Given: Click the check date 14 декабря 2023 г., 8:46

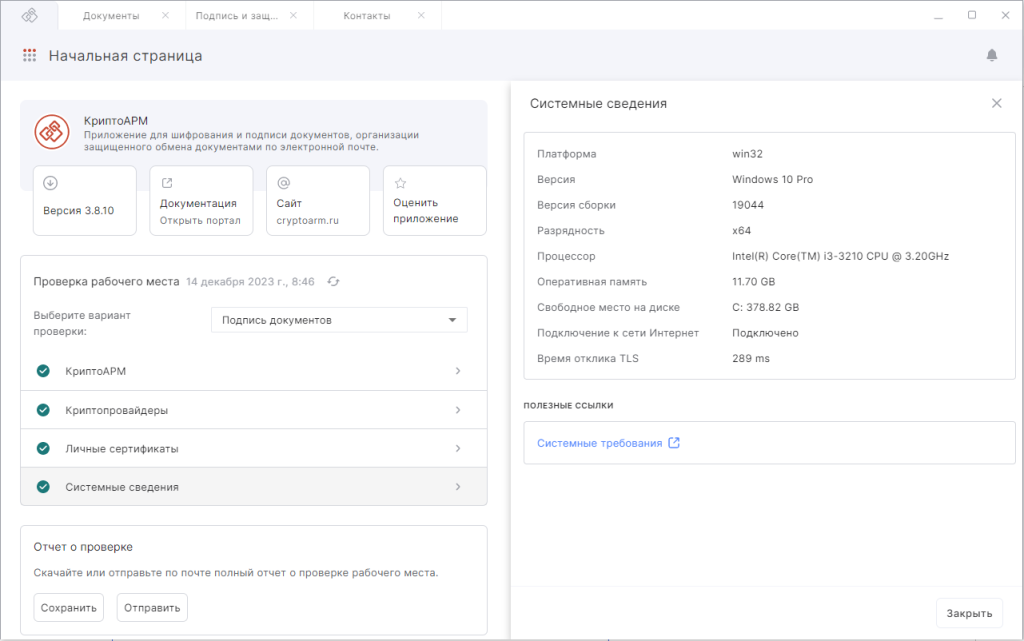Looking at the screenshot, I should 250,282.
